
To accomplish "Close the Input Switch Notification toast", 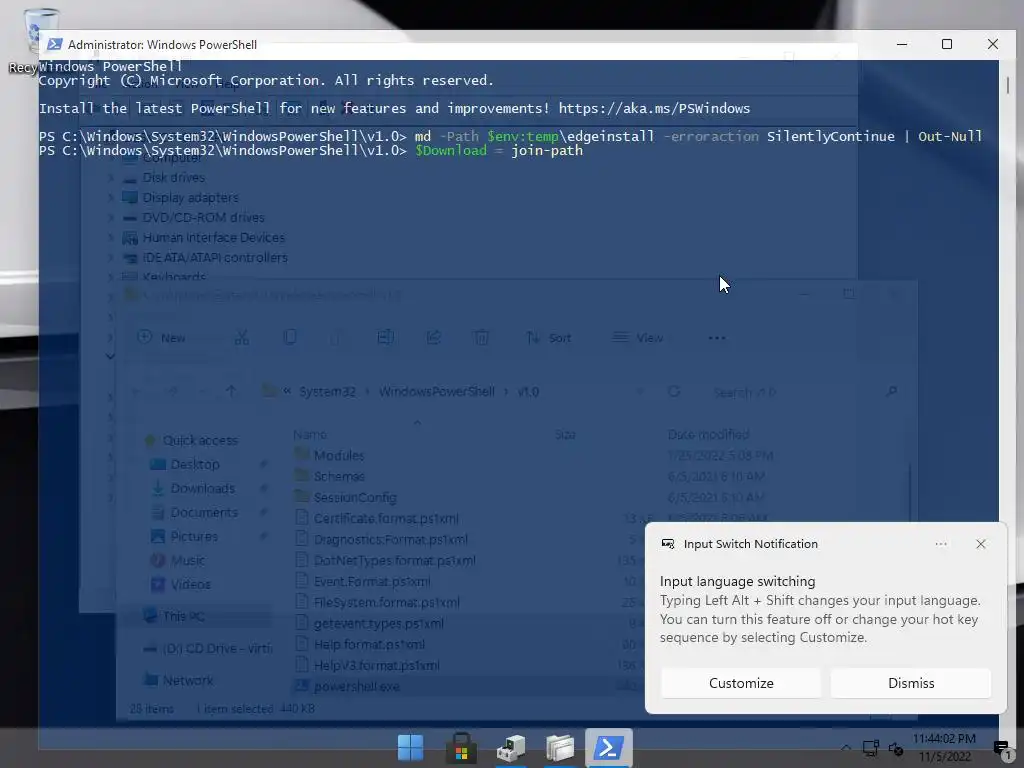I will [981, 544].
